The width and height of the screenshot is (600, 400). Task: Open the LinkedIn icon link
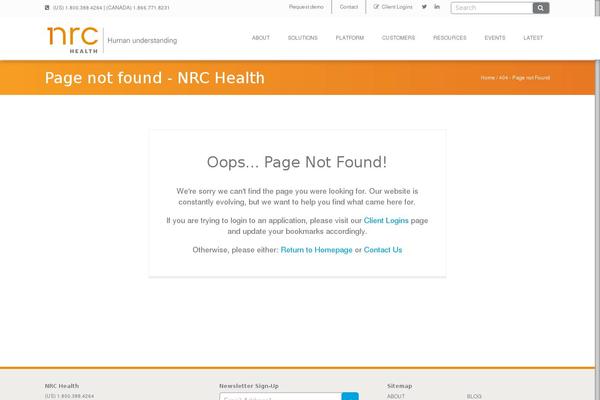pos(437,7)
